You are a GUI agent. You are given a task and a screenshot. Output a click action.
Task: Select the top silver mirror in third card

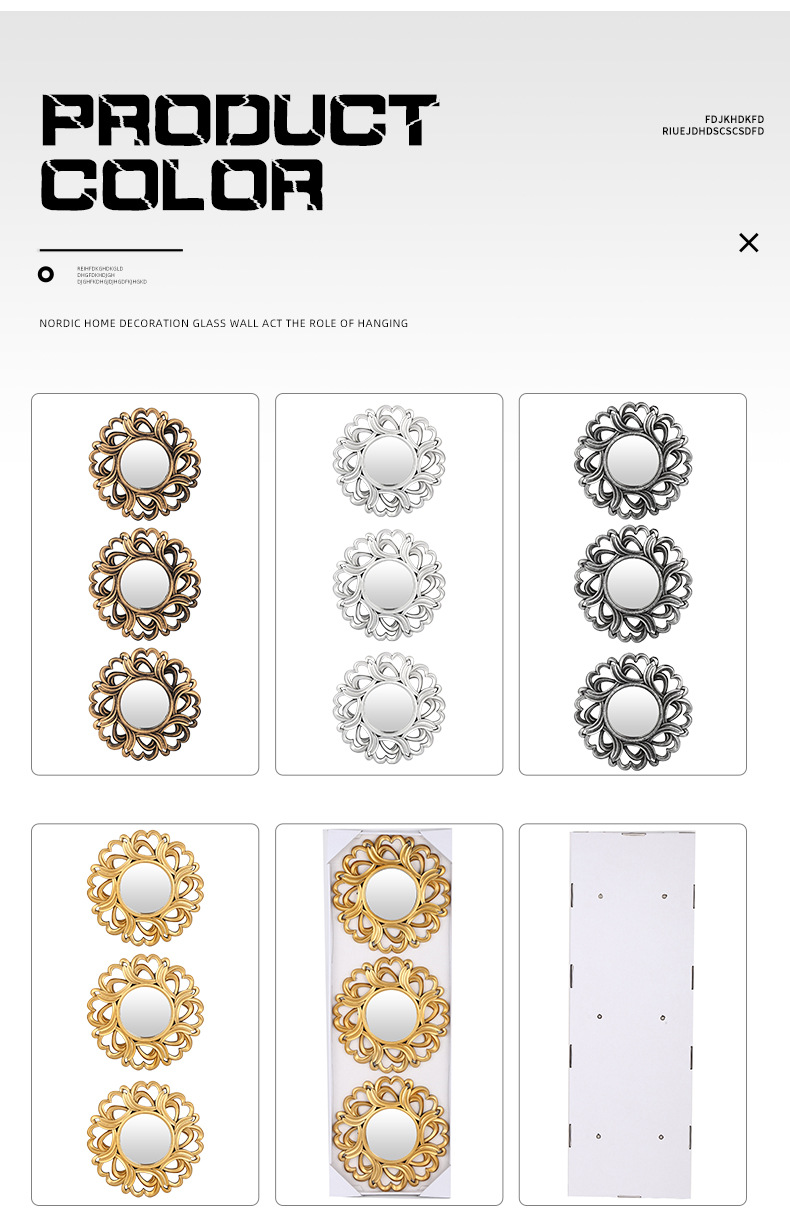coord(633,459)
